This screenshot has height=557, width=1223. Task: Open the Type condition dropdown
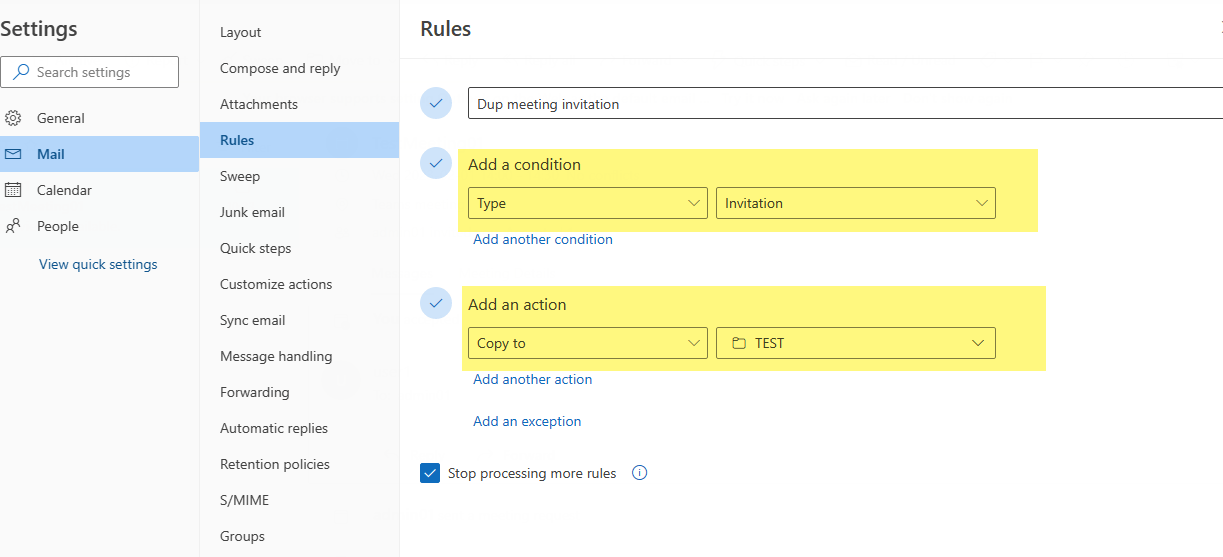pos(587,203)
